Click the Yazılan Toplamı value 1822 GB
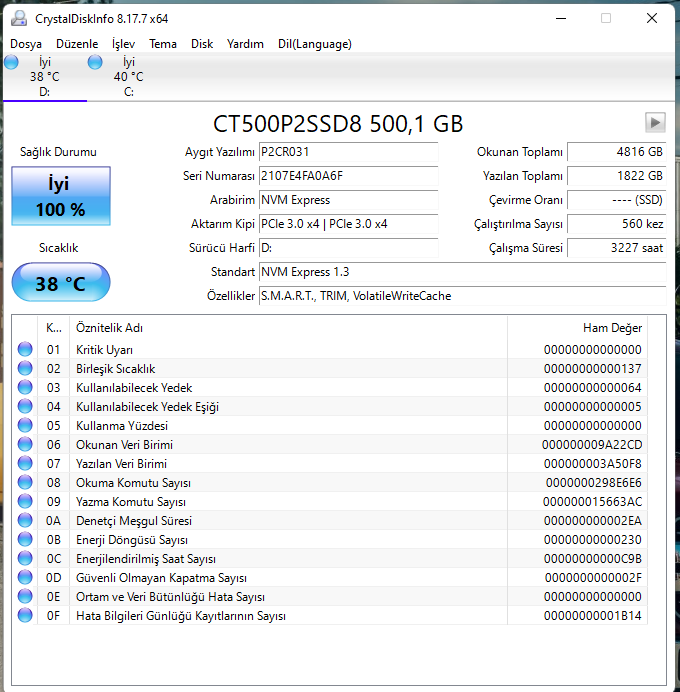The height and width of the screenshot is (692, 680). [616, 176]
